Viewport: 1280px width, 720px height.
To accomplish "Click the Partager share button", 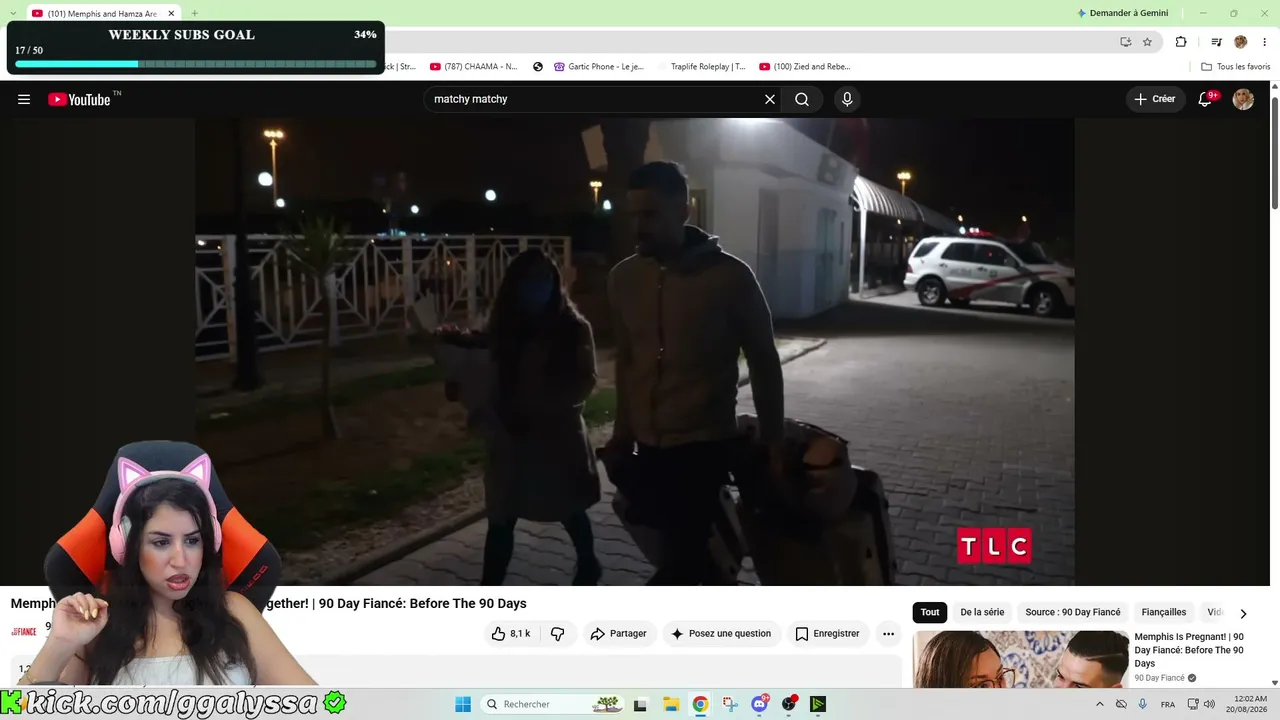I will click(x=619, y=633).
